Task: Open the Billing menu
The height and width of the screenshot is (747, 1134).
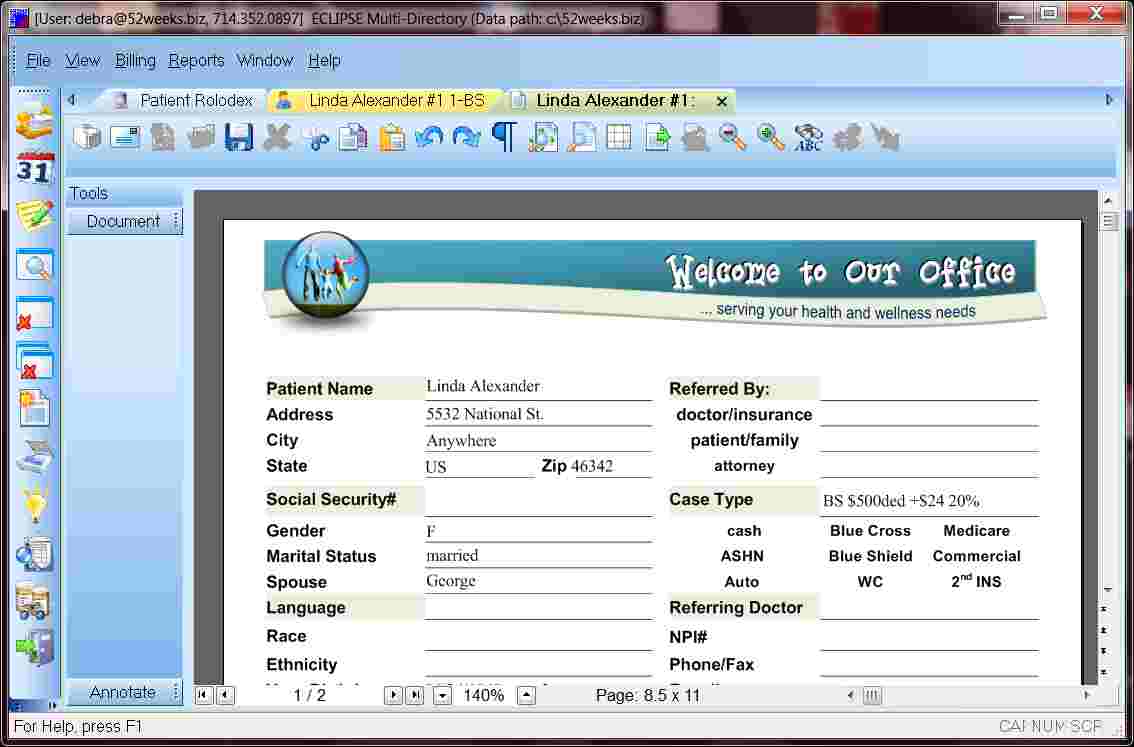Action: [x=135, y=61]
